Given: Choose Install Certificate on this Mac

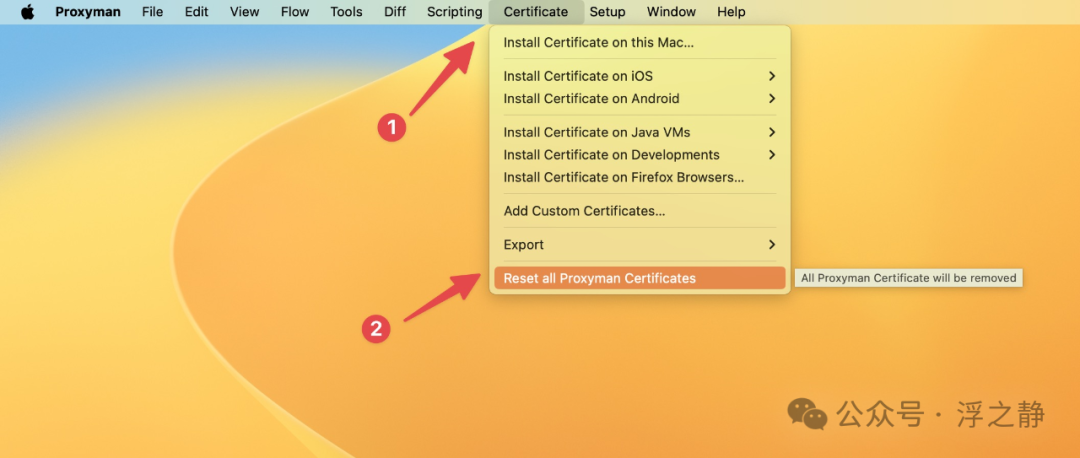Looking at the screenshot, I should (640, 43).
